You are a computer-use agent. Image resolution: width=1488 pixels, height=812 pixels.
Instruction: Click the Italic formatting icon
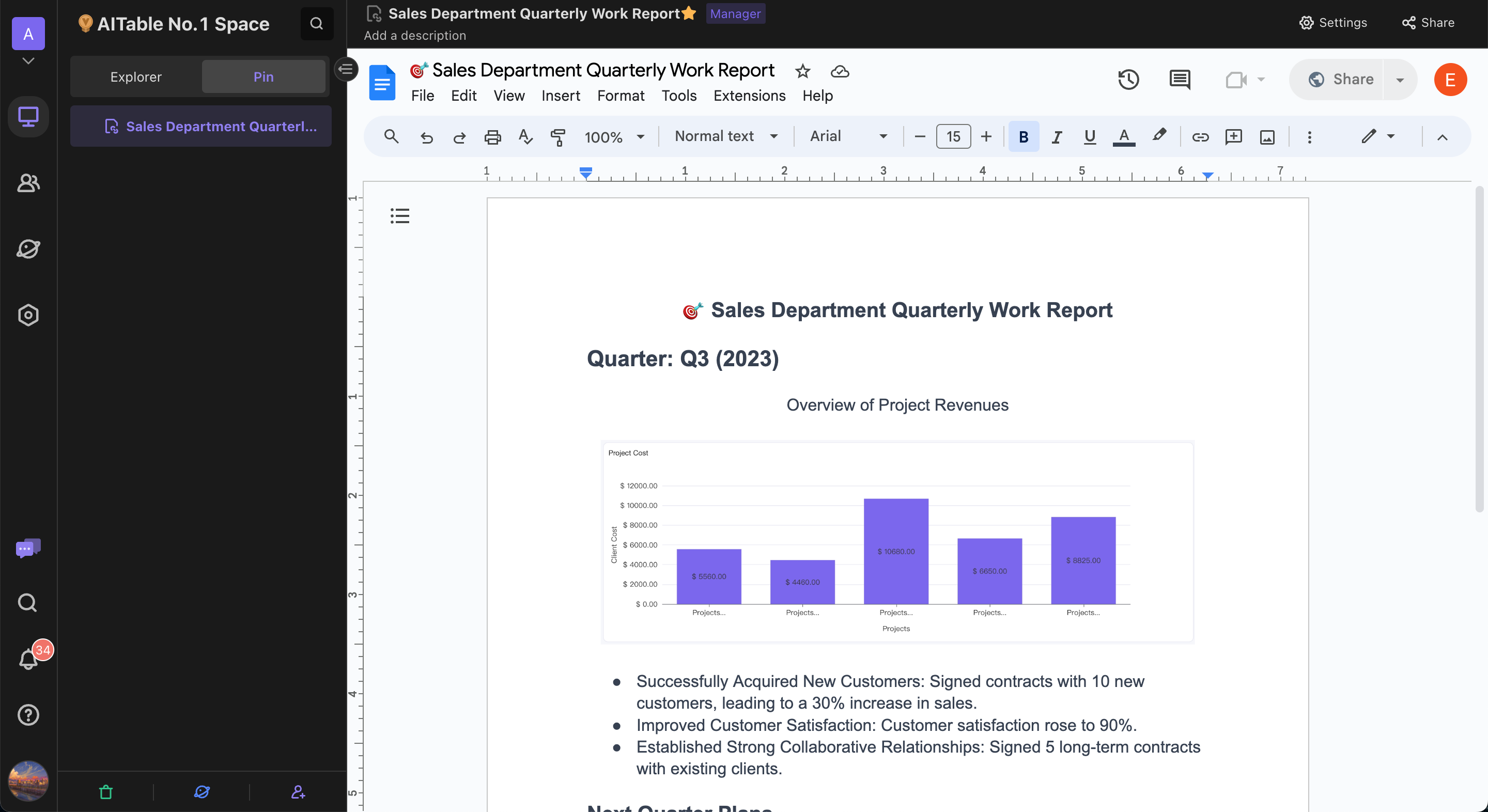click(1057, 137)
